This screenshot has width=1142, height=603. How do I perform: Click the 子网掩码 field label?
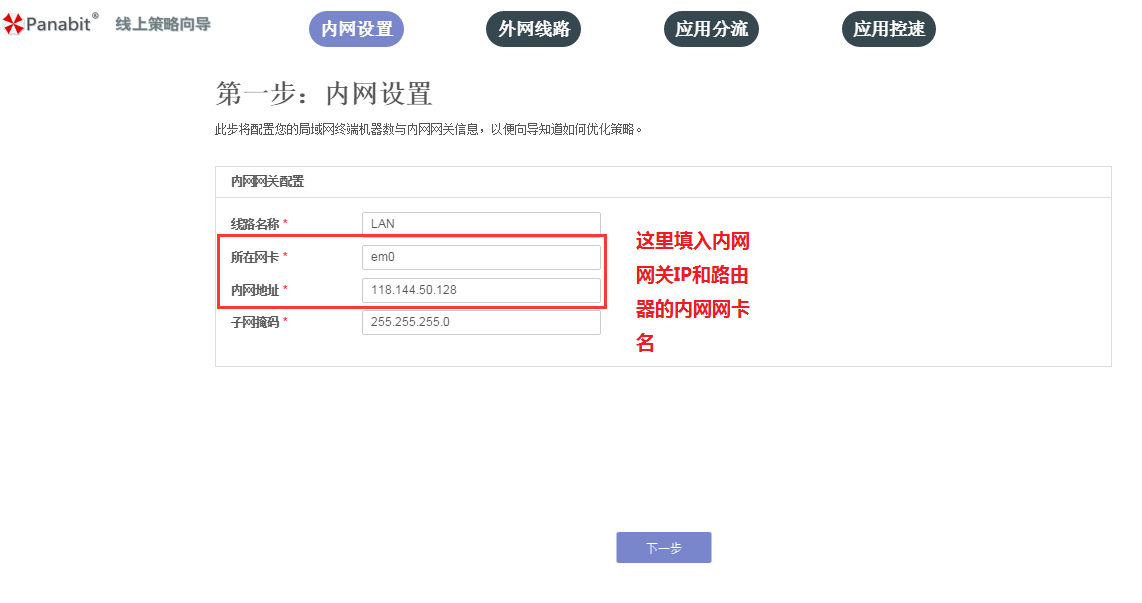point(255,322)
